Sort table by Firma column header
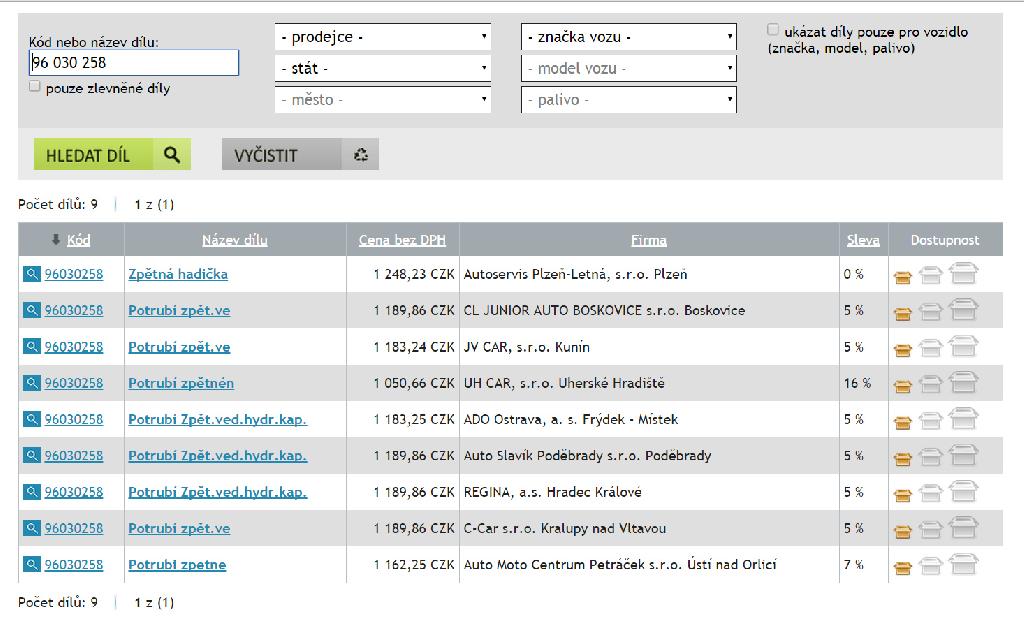Image resolution: width=1024 pixels, height=623 pixels. 648,240
